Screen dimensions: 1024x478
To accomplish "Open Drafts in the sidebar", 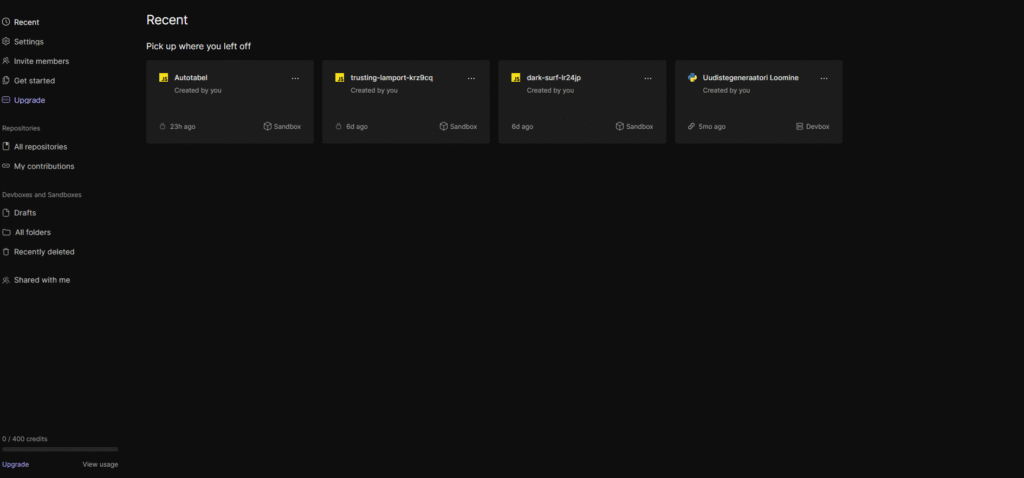I will coord(26,213).
